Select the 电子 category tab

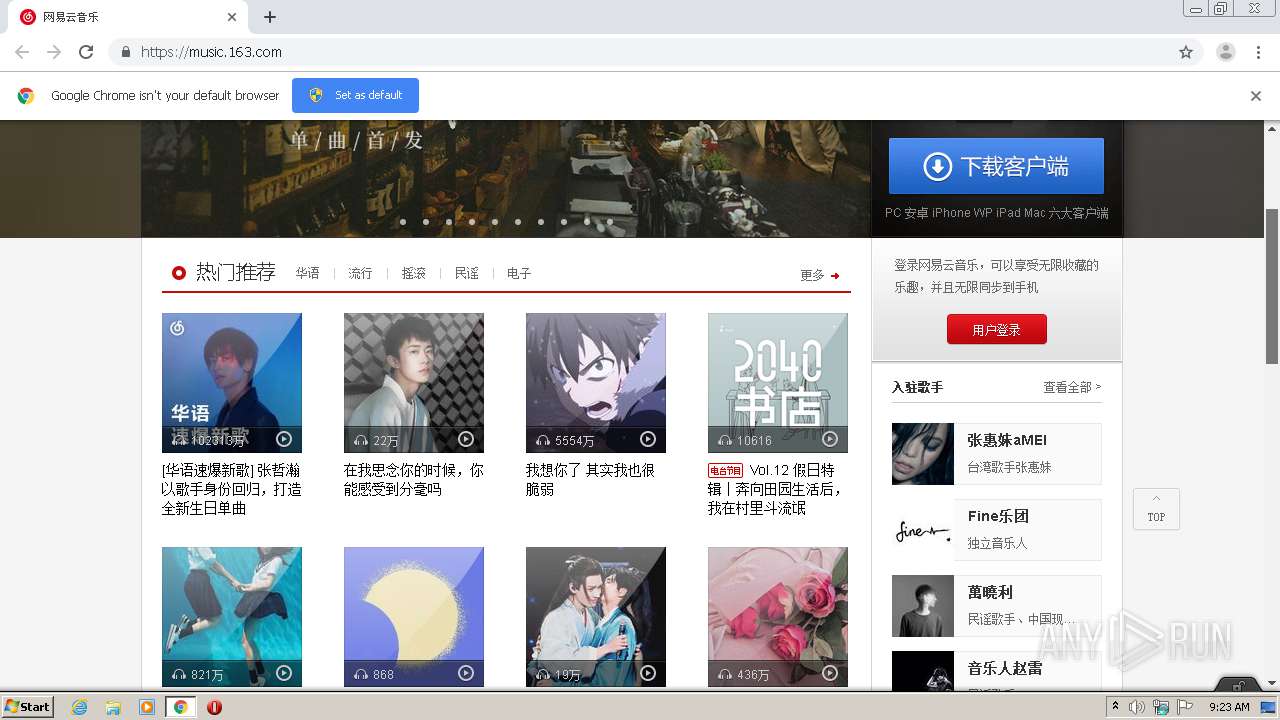click(519, 273)
